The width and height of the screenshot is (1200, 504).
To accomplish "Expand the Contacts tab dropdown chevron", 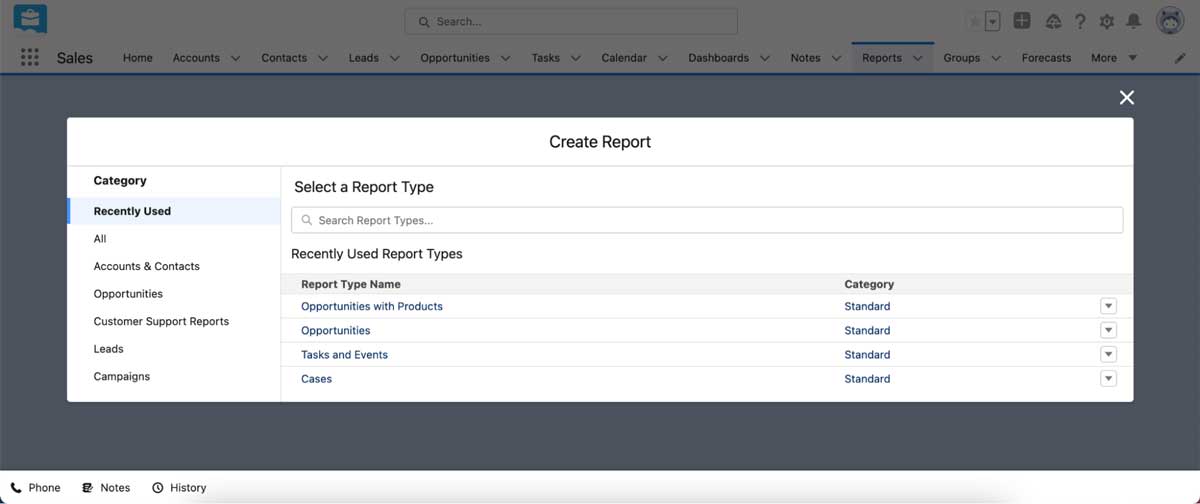I will pyautogui.click(x=323, y=58).
